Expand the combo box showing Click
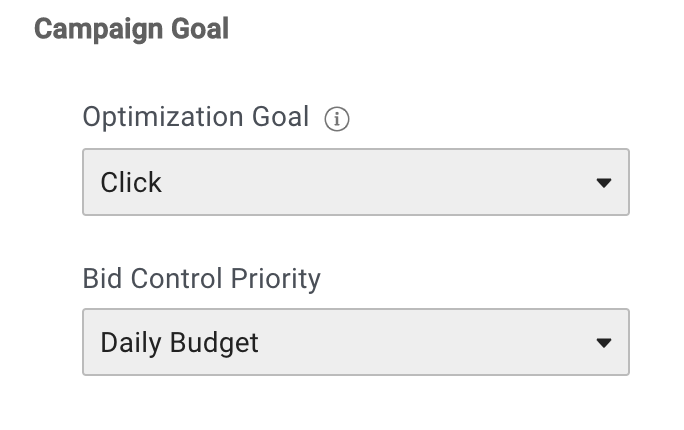 point(355,182)
